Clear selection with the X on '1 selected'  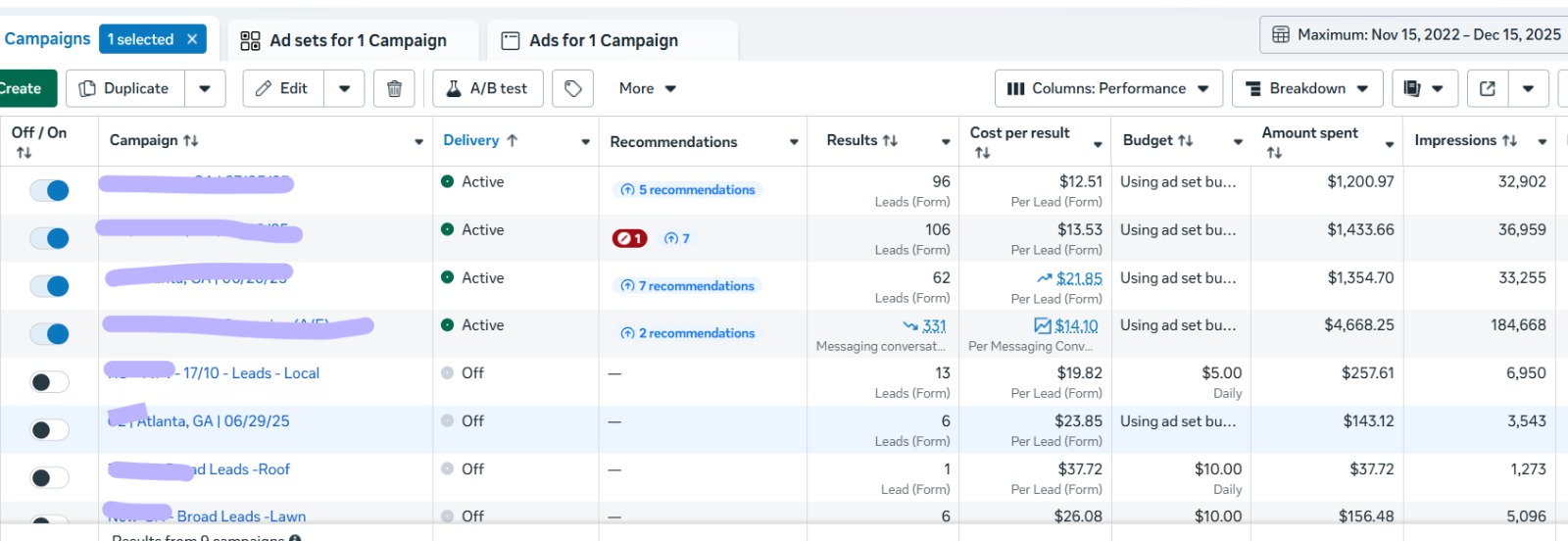[192, 39]
